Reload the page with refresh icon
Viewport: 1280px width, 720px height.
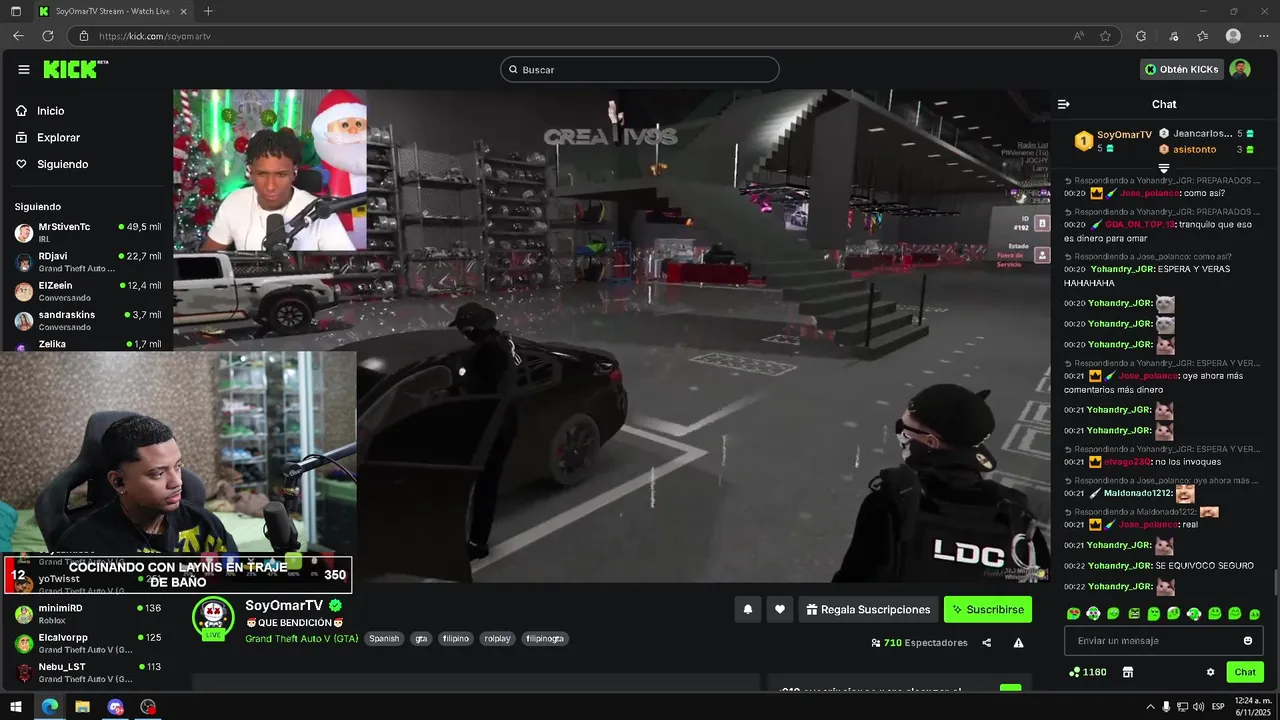point(47,35)
